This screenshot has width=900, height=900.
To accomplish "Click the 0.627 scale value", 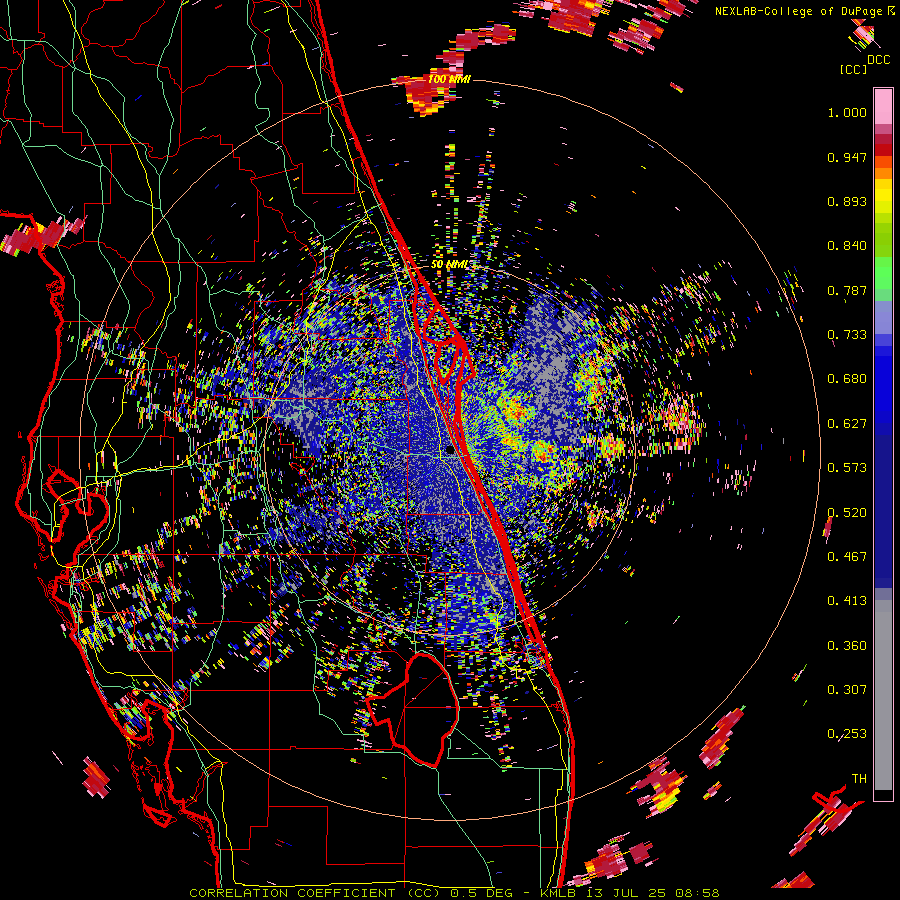I will pyautogui.click(x=847, y=424).
